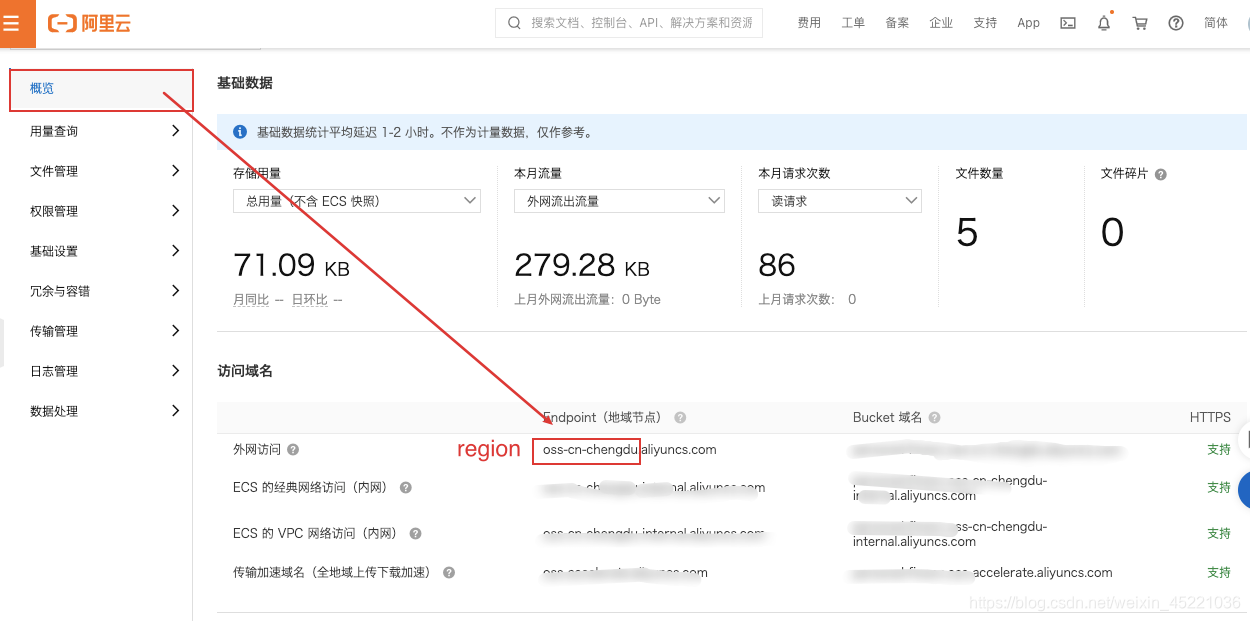Image resolution: width=1250 pixels, height=621 pixels.
Task: Open the 外网流出流量 dropdown
Action: (619, 201)
